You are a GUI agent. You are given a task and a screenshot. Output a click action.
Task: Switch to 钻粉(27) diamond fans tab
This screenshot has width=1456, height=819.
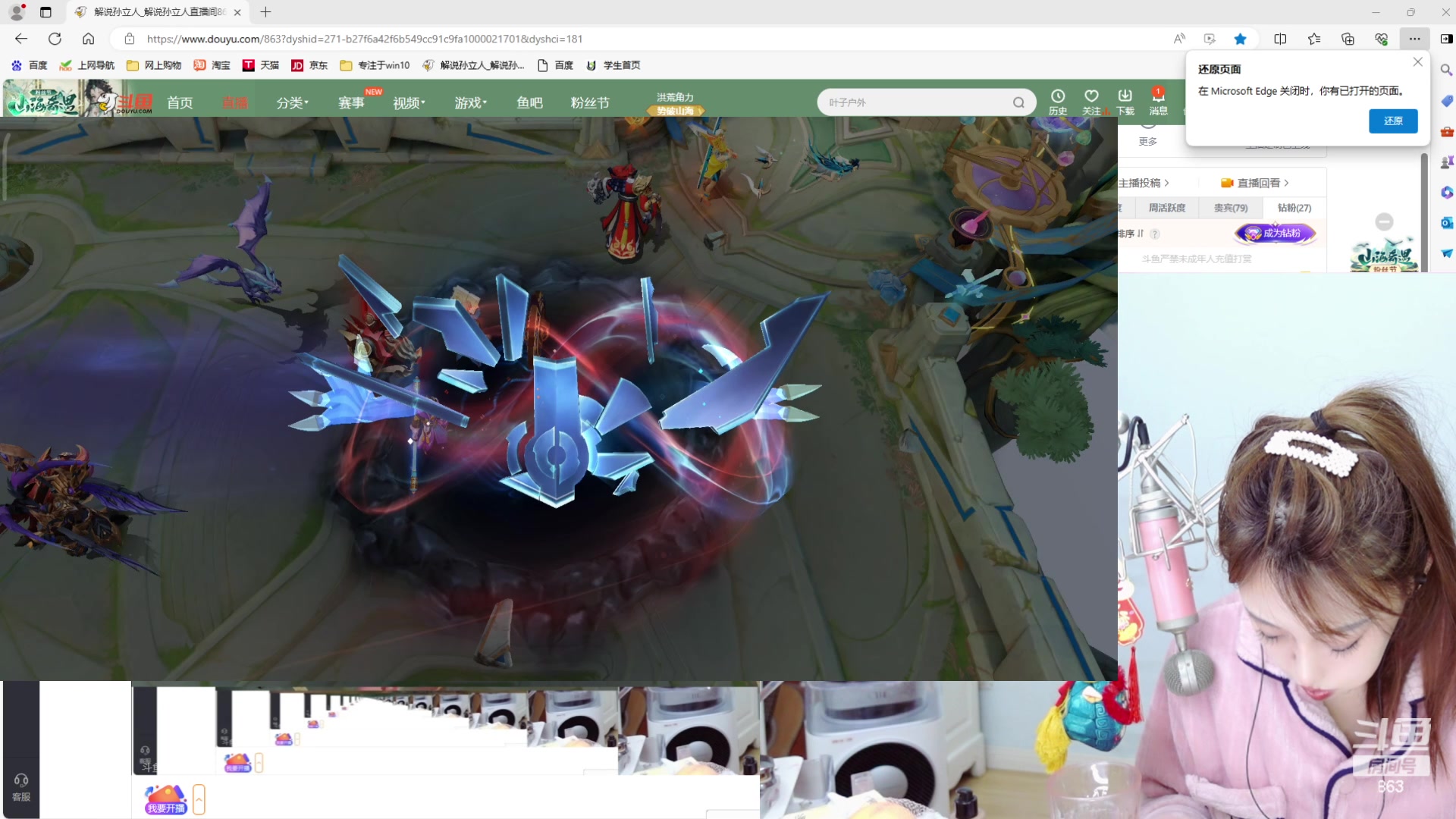(x=1294, y=208)
